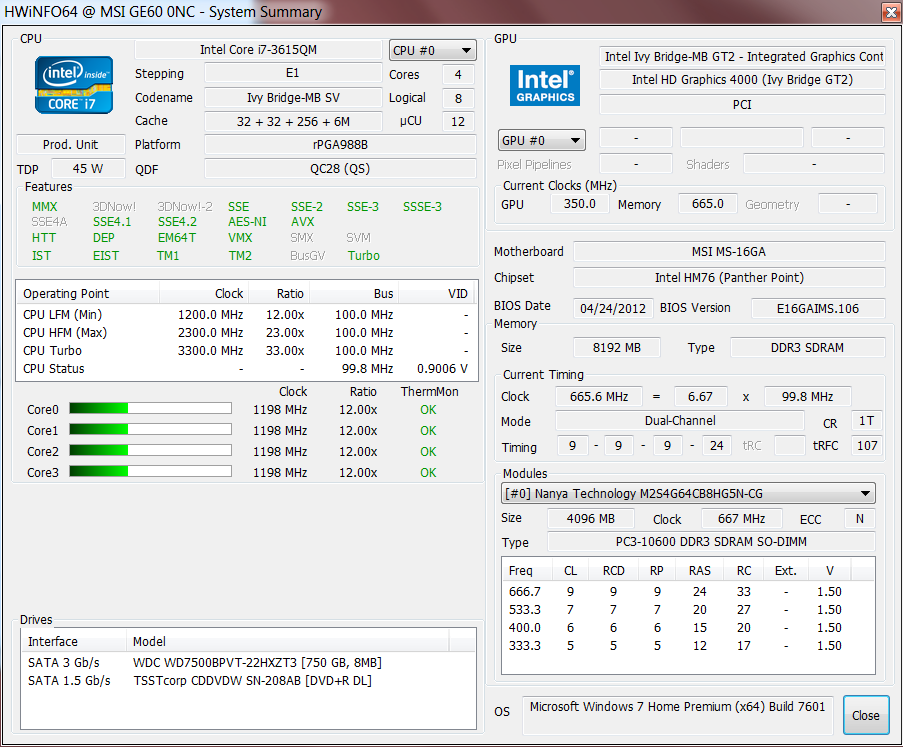Click the Intel HD Graphics 4000 field

742,79
